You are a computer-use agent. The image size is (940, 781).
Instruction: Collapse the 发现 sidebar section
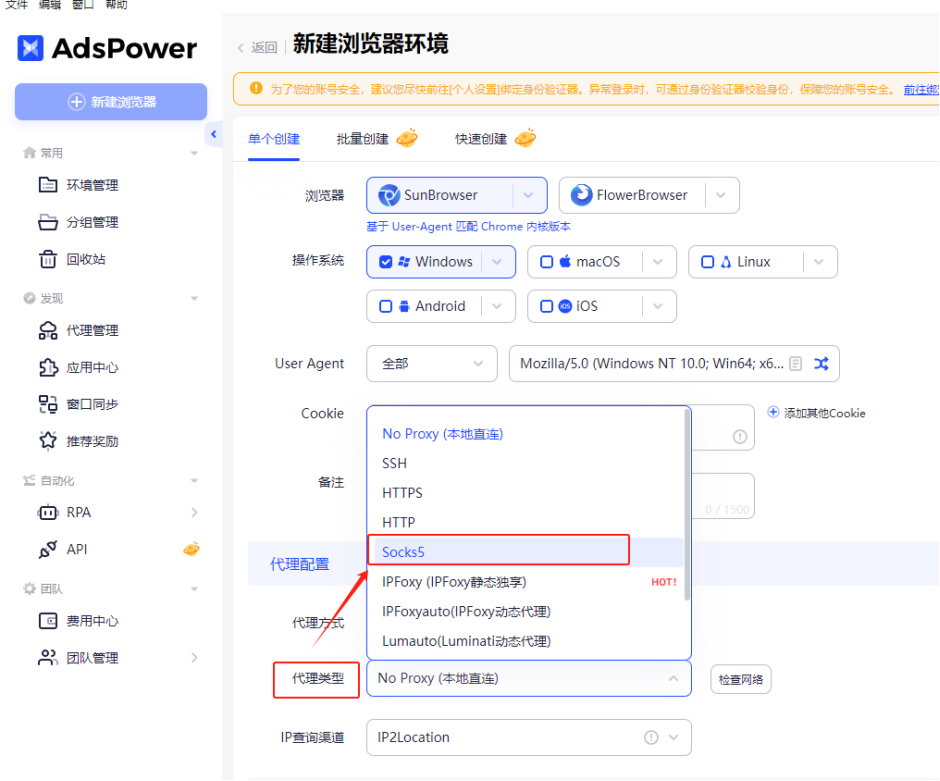click(x=194, y=298)
